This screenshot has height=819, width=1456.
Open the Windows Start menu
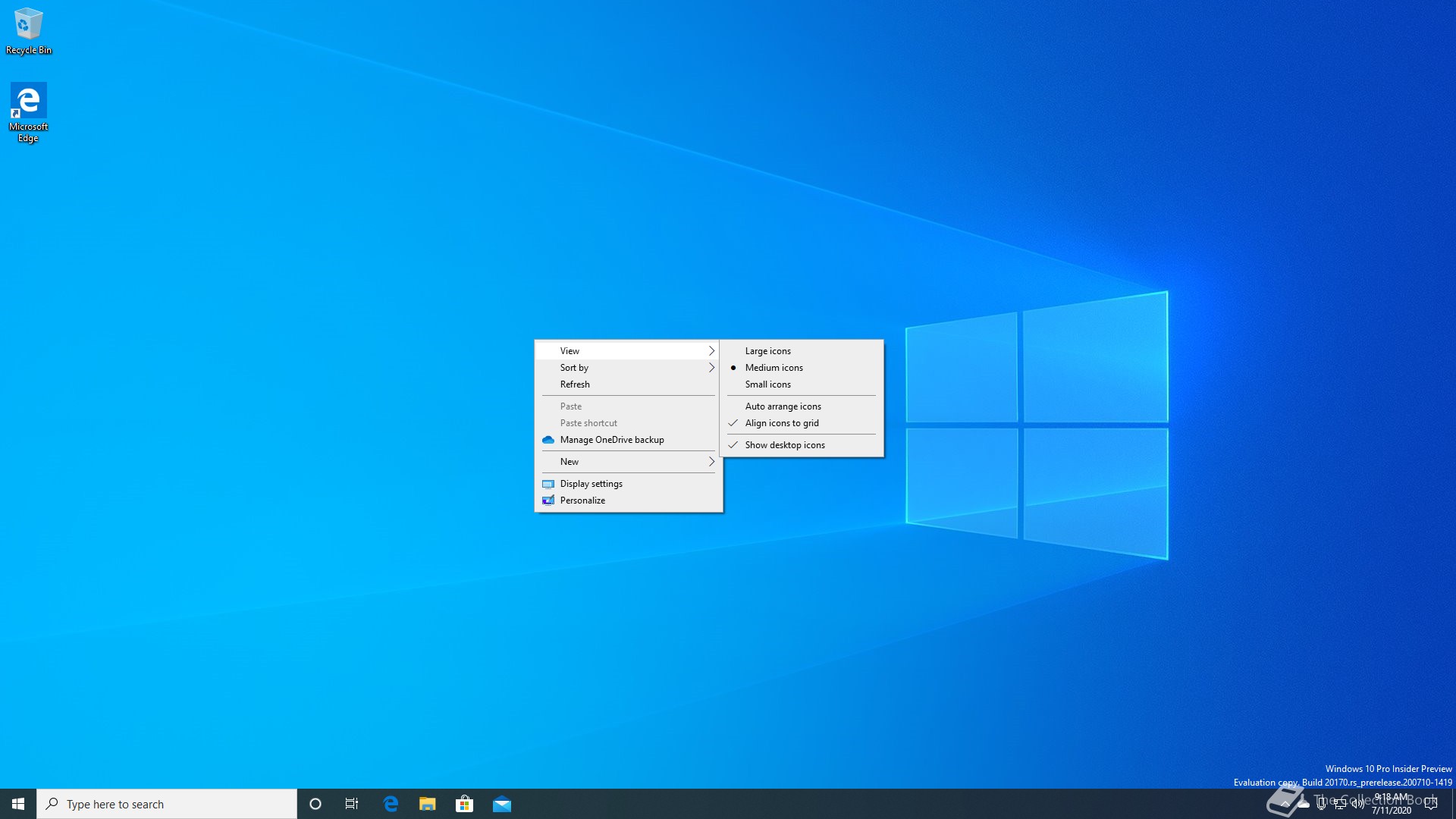[x=18, y=804]
